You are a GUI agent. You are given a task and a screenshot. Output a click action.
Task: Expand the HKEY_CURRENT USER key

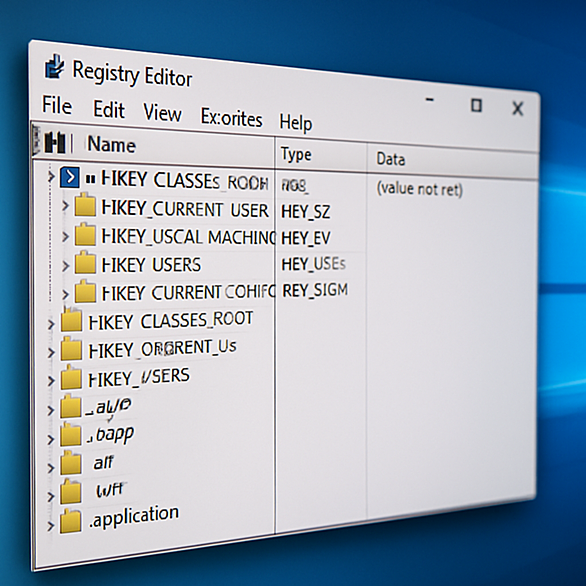pyautogui.click(x=65, y=206)
